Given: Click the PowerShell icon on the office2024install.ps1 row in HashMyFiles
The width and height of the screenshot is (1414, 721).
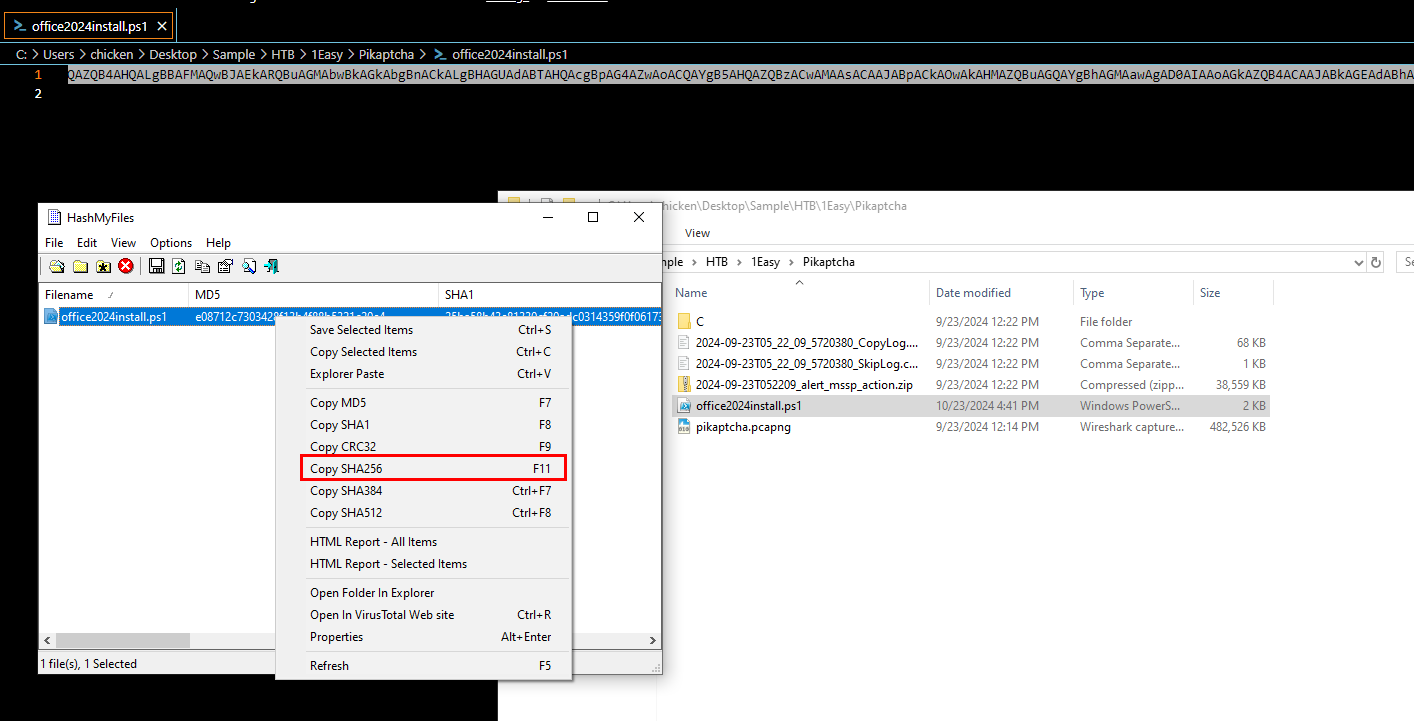Looking at the screenshot, I should [51, 317].
